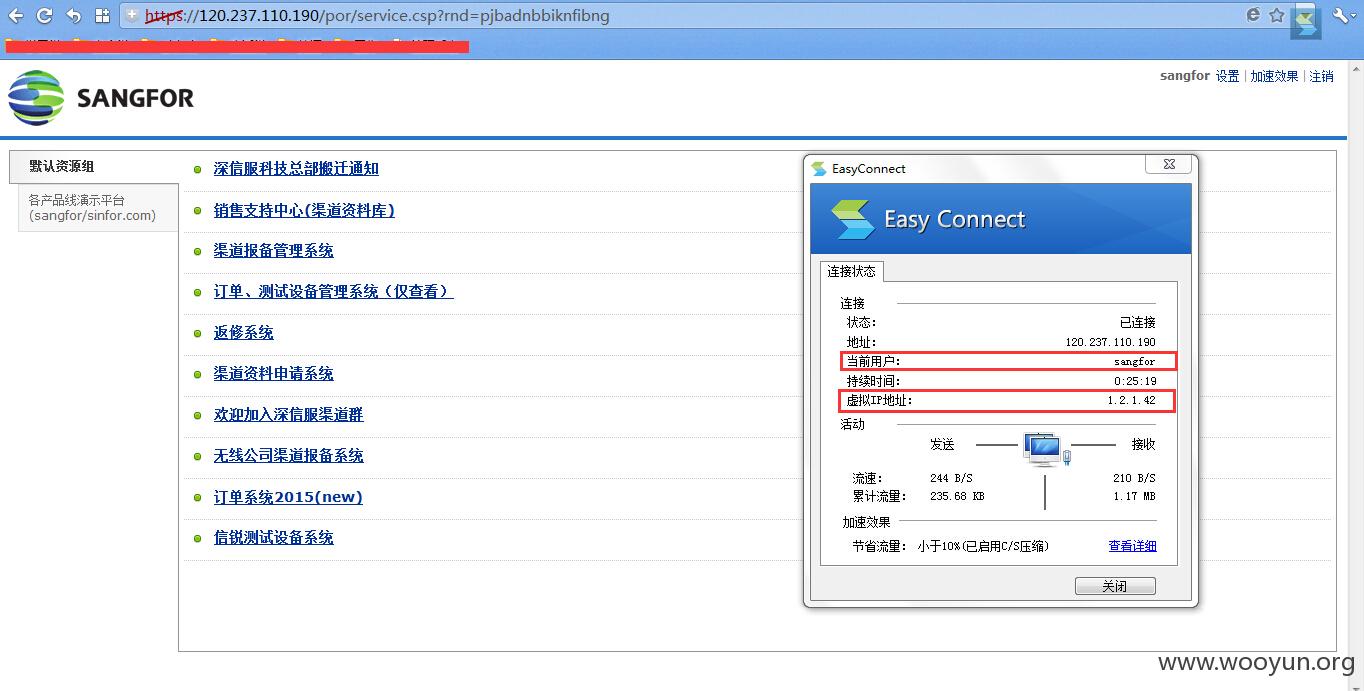Open the 加速效果 link in the header

tap(1274, 76)
